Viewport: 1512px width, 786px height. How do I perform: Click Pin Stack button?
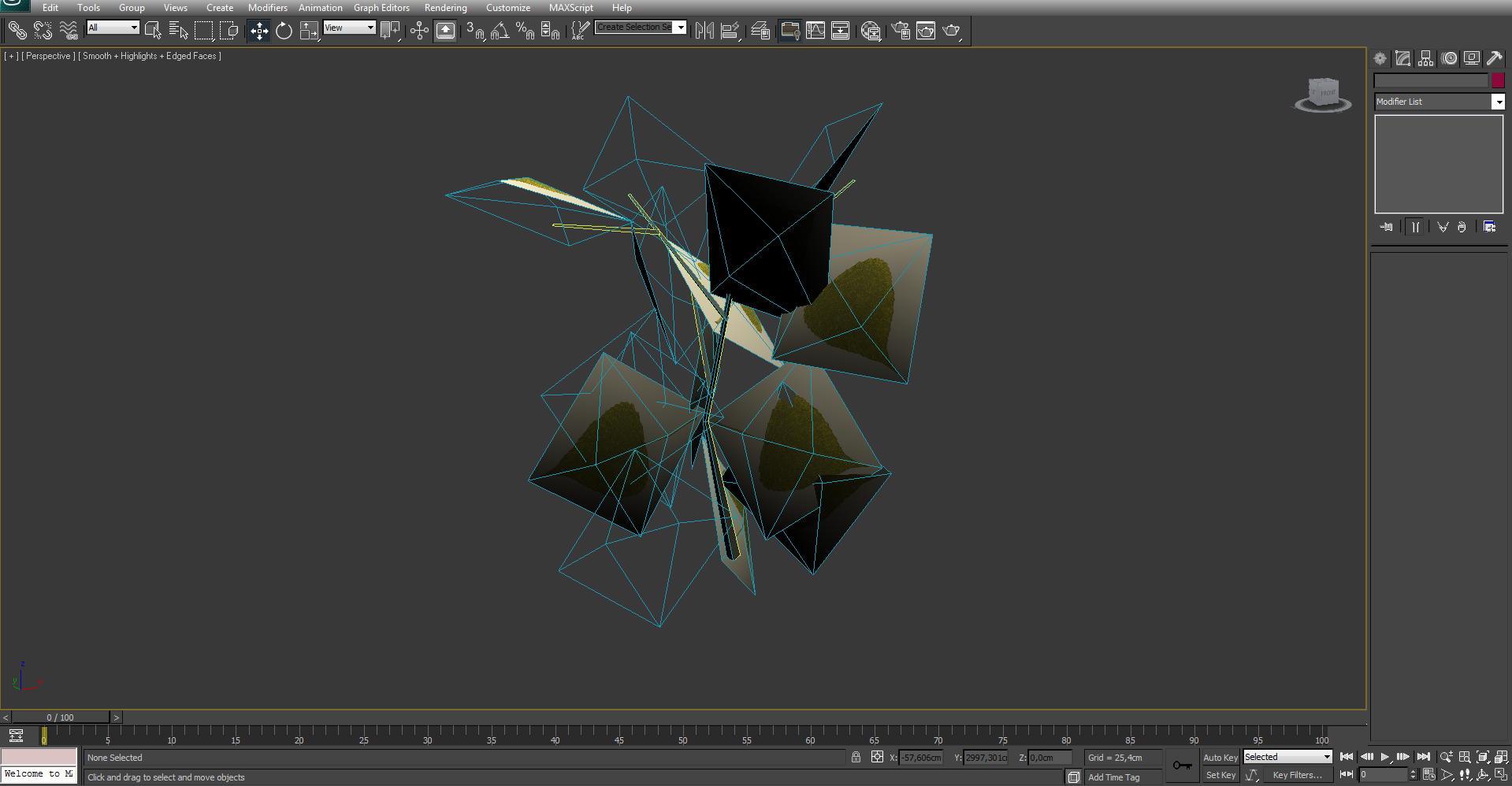pos(1387,227)
